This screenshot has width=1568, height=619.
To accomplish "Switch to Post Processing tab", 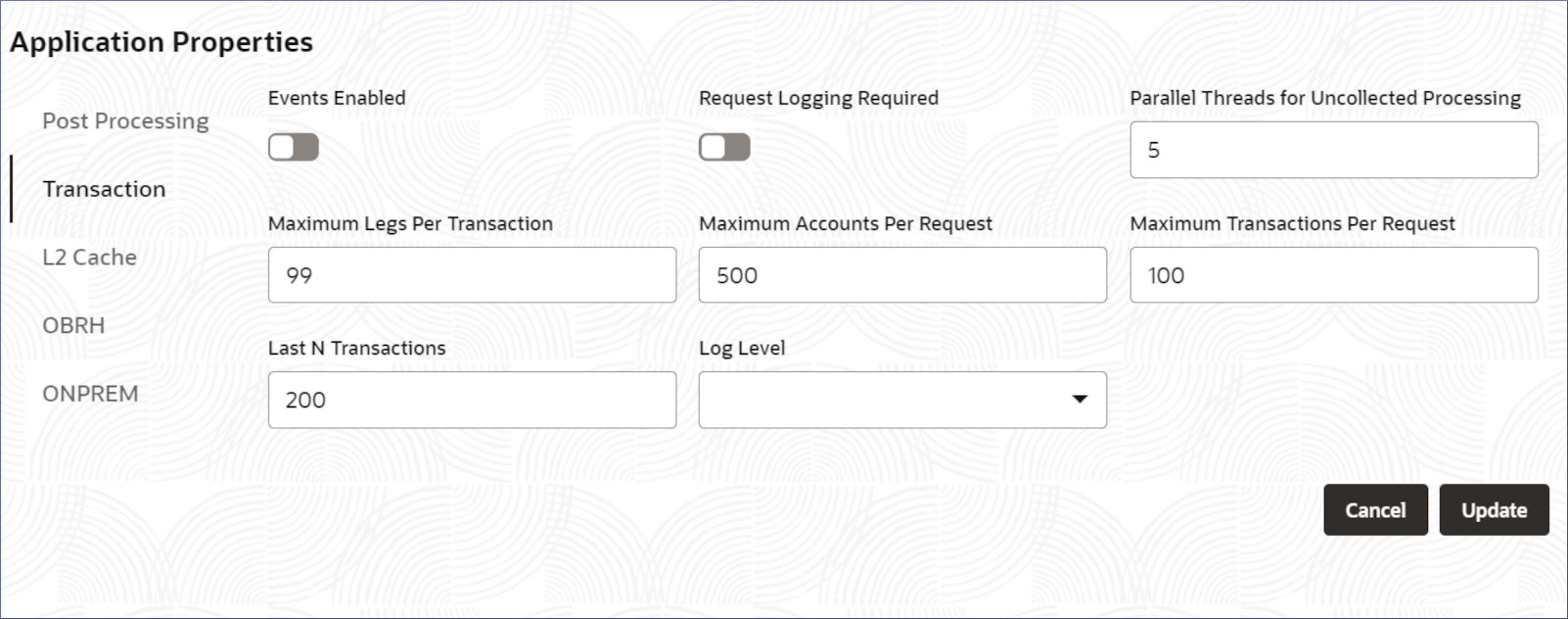I will (x=125, y=121).
